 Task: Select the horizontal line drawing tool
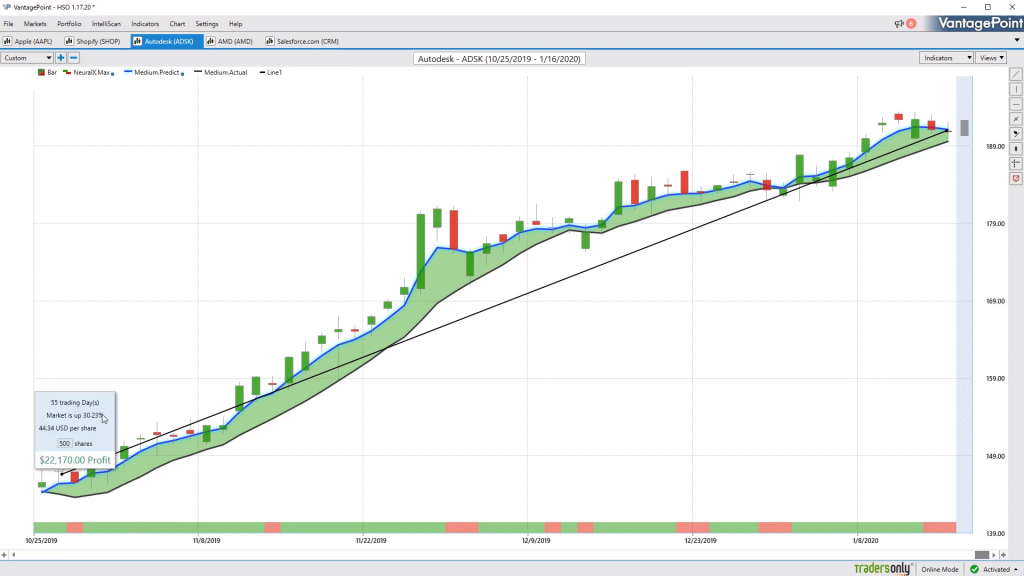(1016, 104)
